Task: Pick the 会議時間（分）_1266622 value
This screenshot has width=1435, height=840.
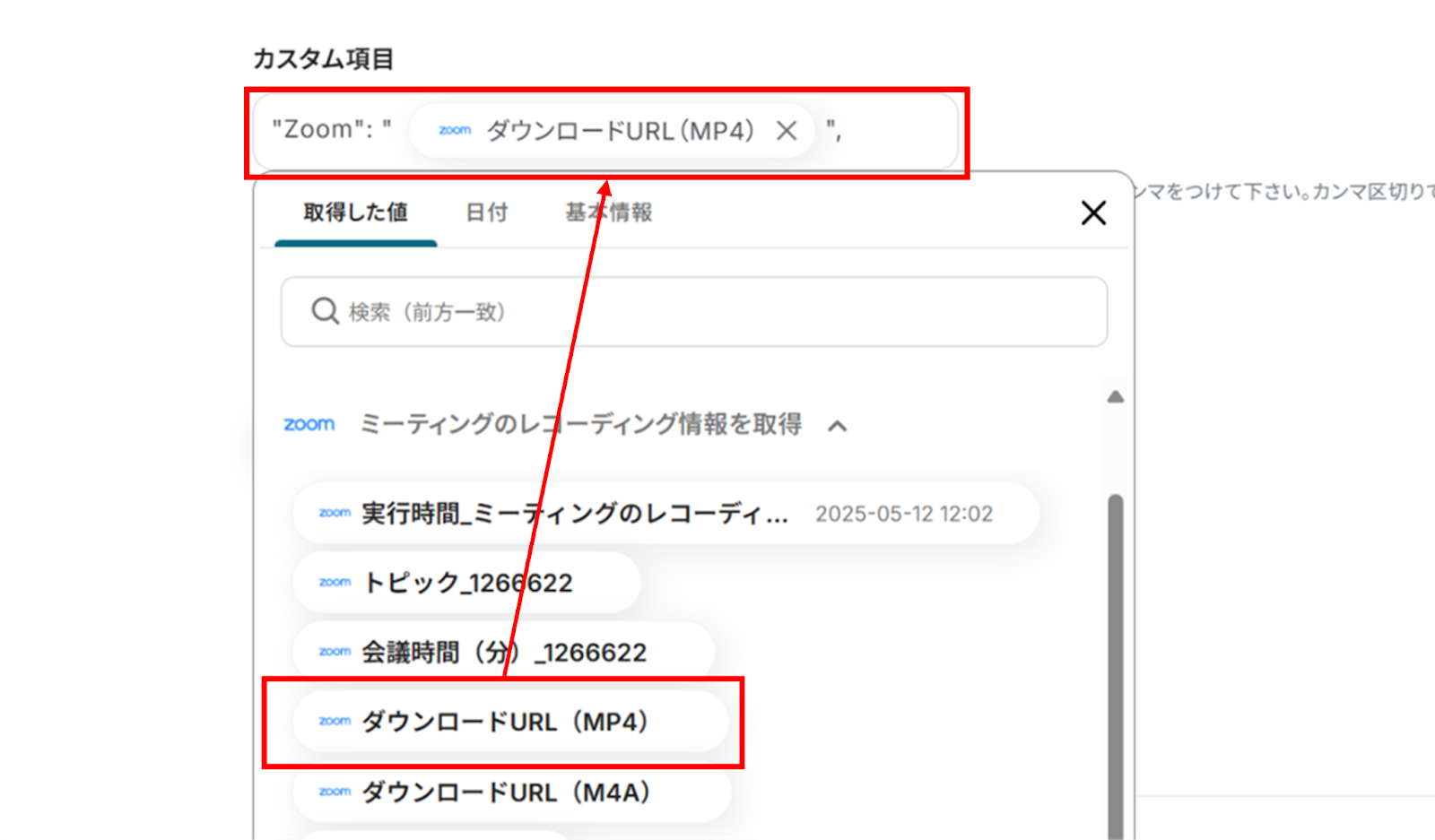Action: pyautogui.click(x=503, y=652)
